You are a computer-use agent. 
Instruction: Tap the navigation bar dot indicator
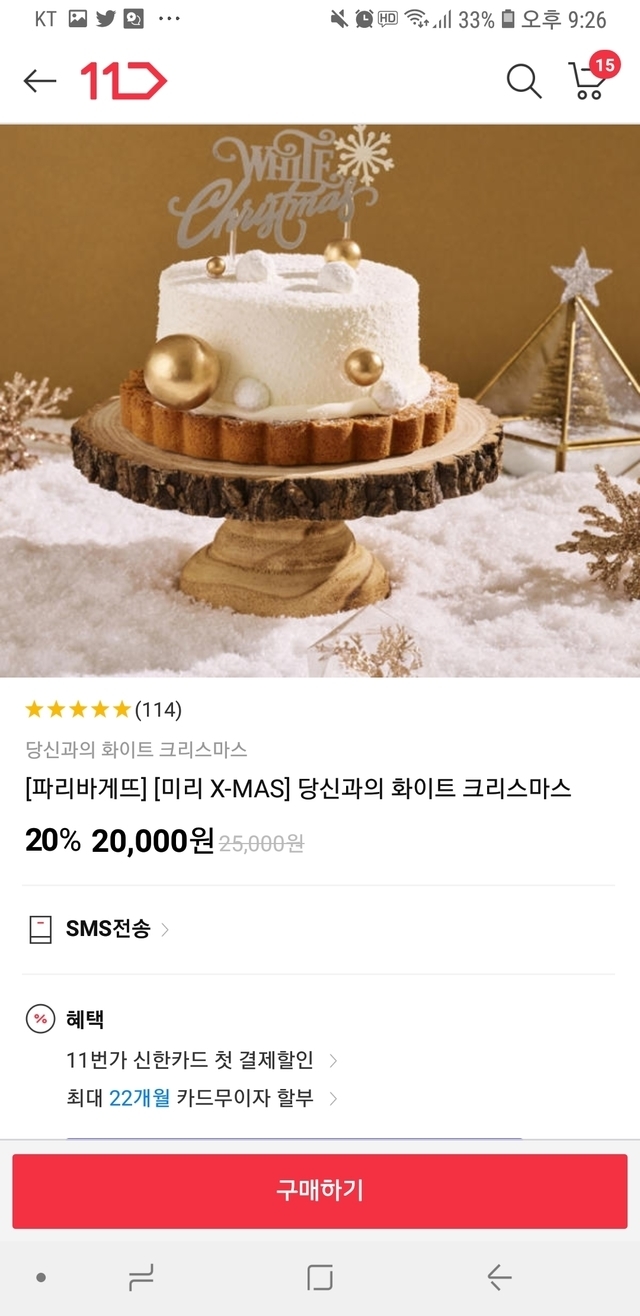(x=40, y=1277)
